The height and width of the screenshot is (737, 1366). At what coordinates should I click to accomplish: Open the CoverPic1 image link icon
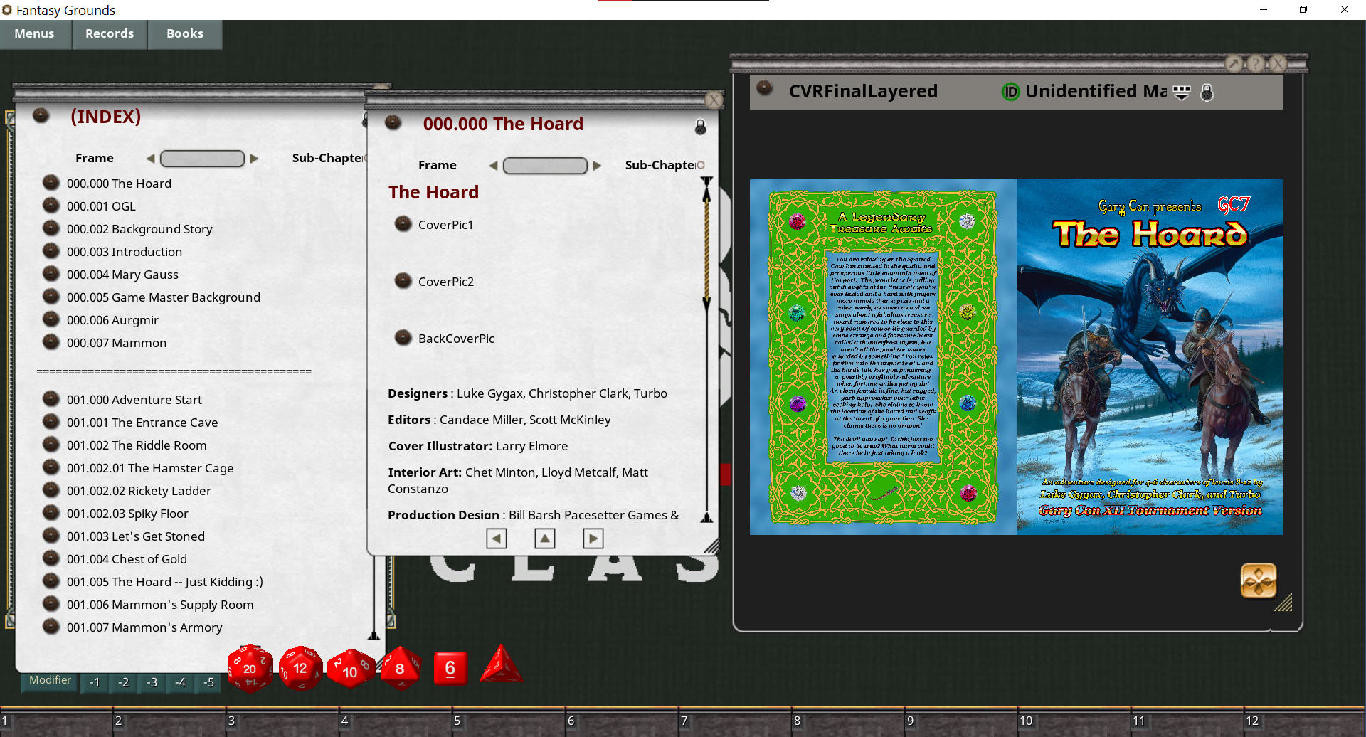403,224
